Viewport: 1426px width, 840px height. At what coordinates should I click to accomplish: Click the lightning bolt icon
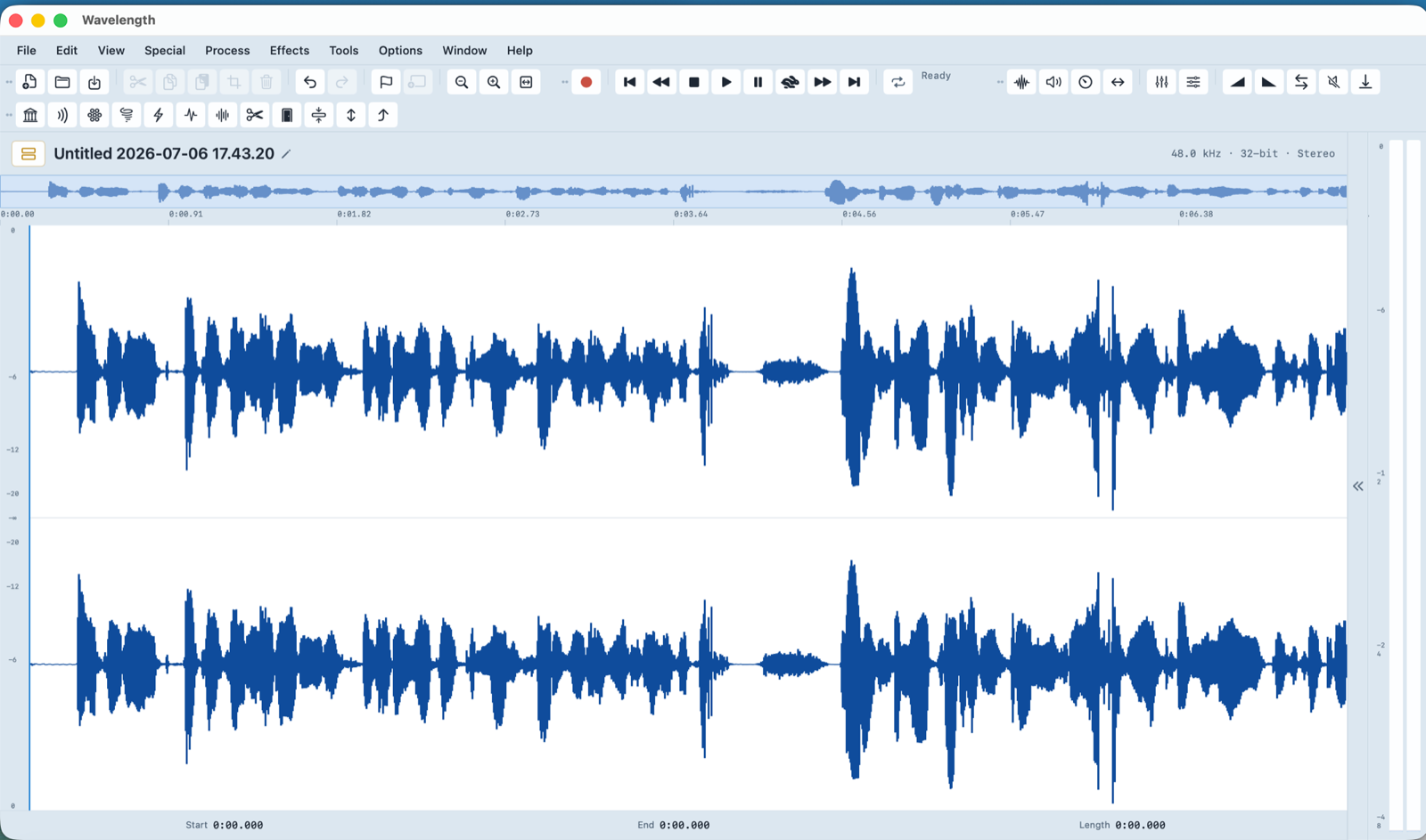coord(159,115)
